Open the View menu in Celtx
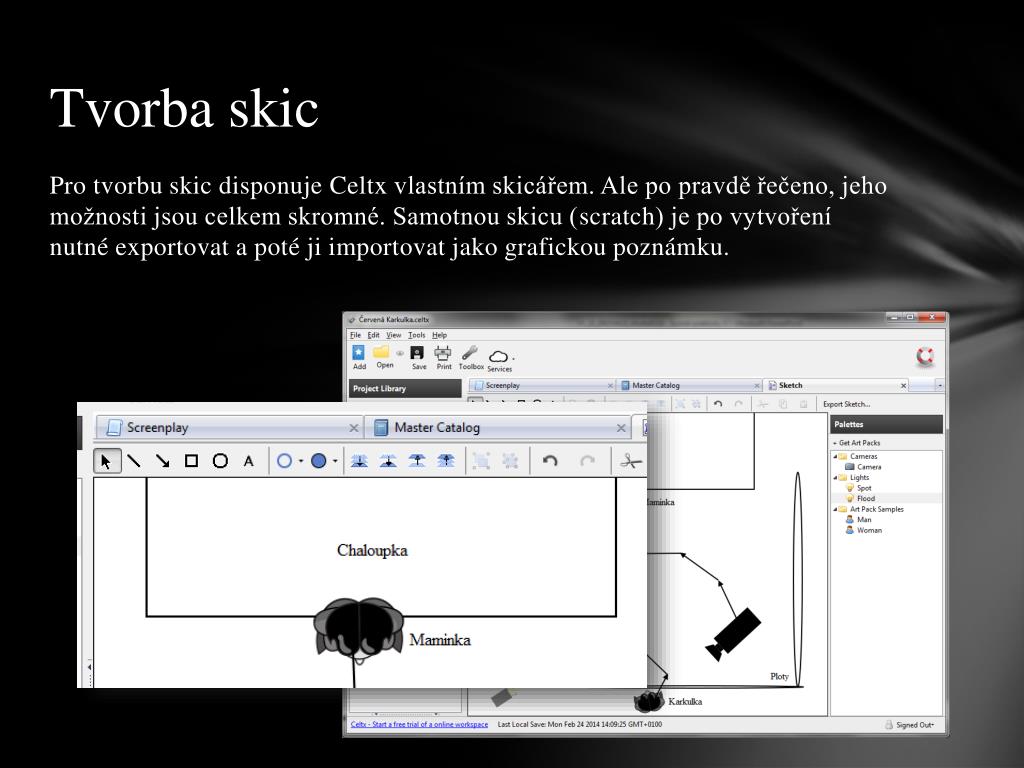The height and width of the screenshot is (768, 1024). (x=393, y=335)
